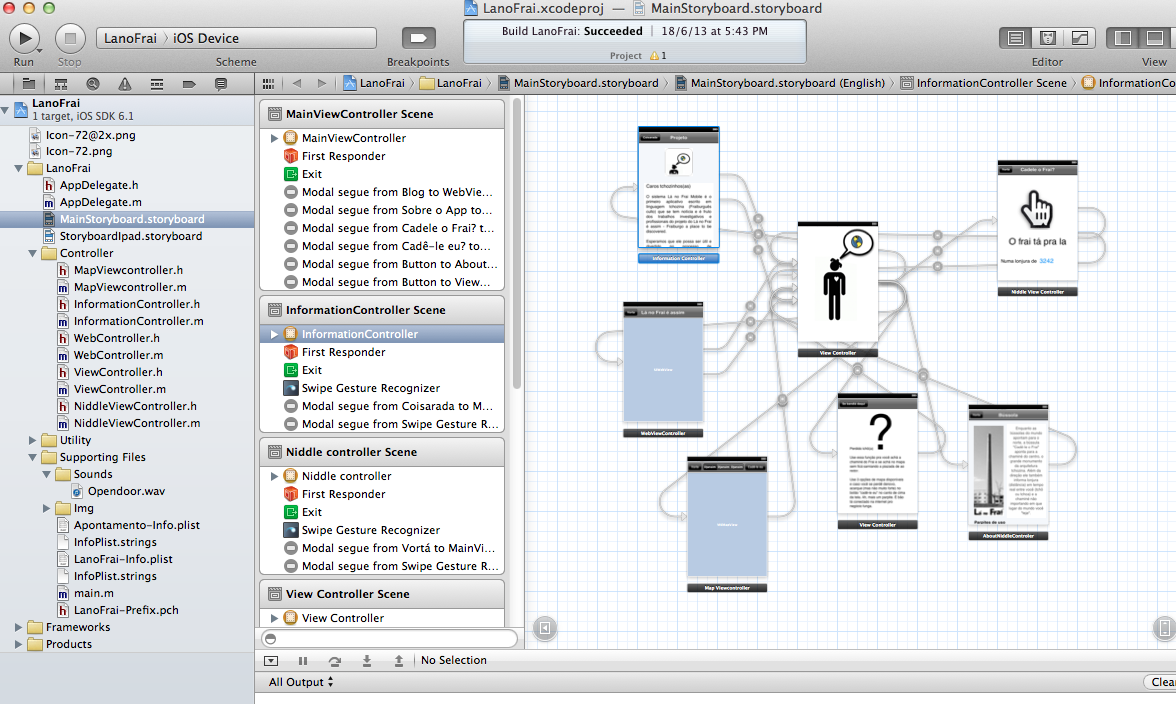Collapse the Controller group
This screenshot has height=704, width=1176.
pos(32,253)
